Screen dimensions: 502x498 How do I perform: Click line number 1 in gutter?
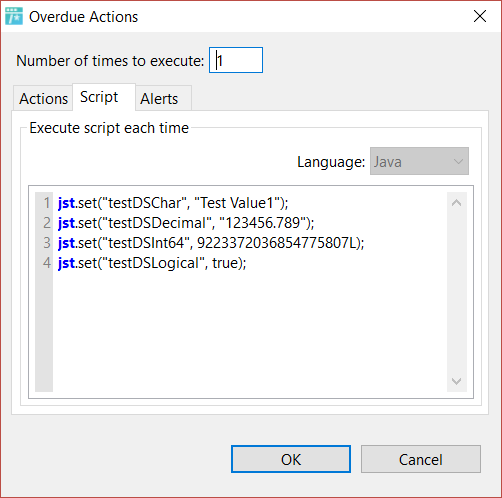[x=47, y=203]
